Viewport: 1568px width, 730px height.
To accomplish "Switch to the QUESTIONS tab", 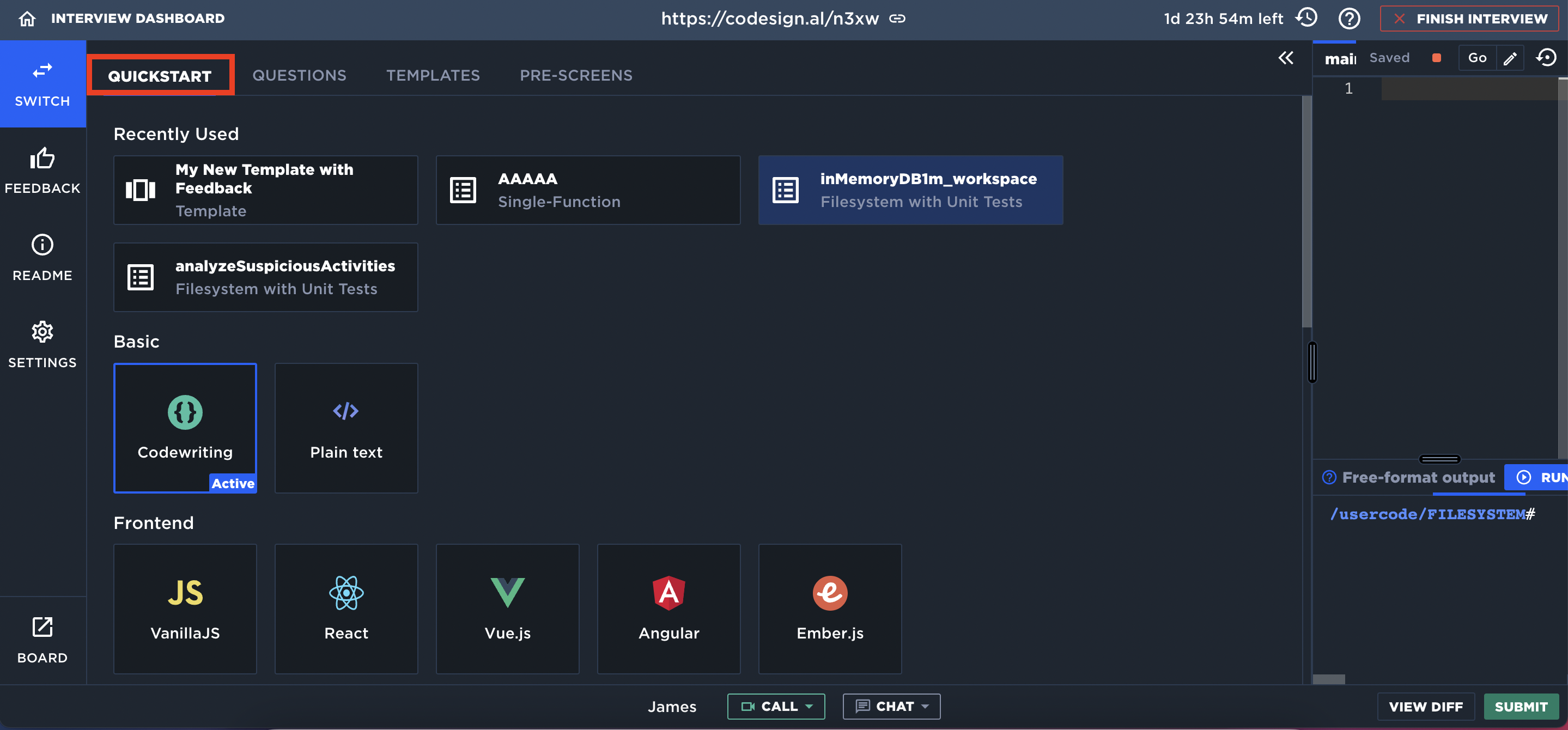I will (x=299, y=76).
